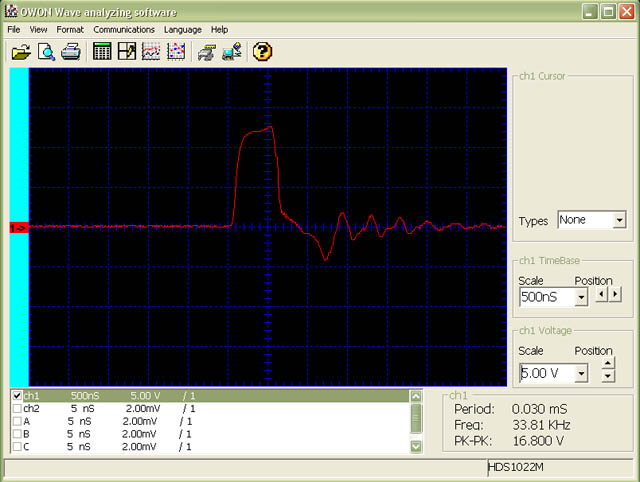
Task: Click the grey device transfer icon
Action: click(x=207, y=53)
